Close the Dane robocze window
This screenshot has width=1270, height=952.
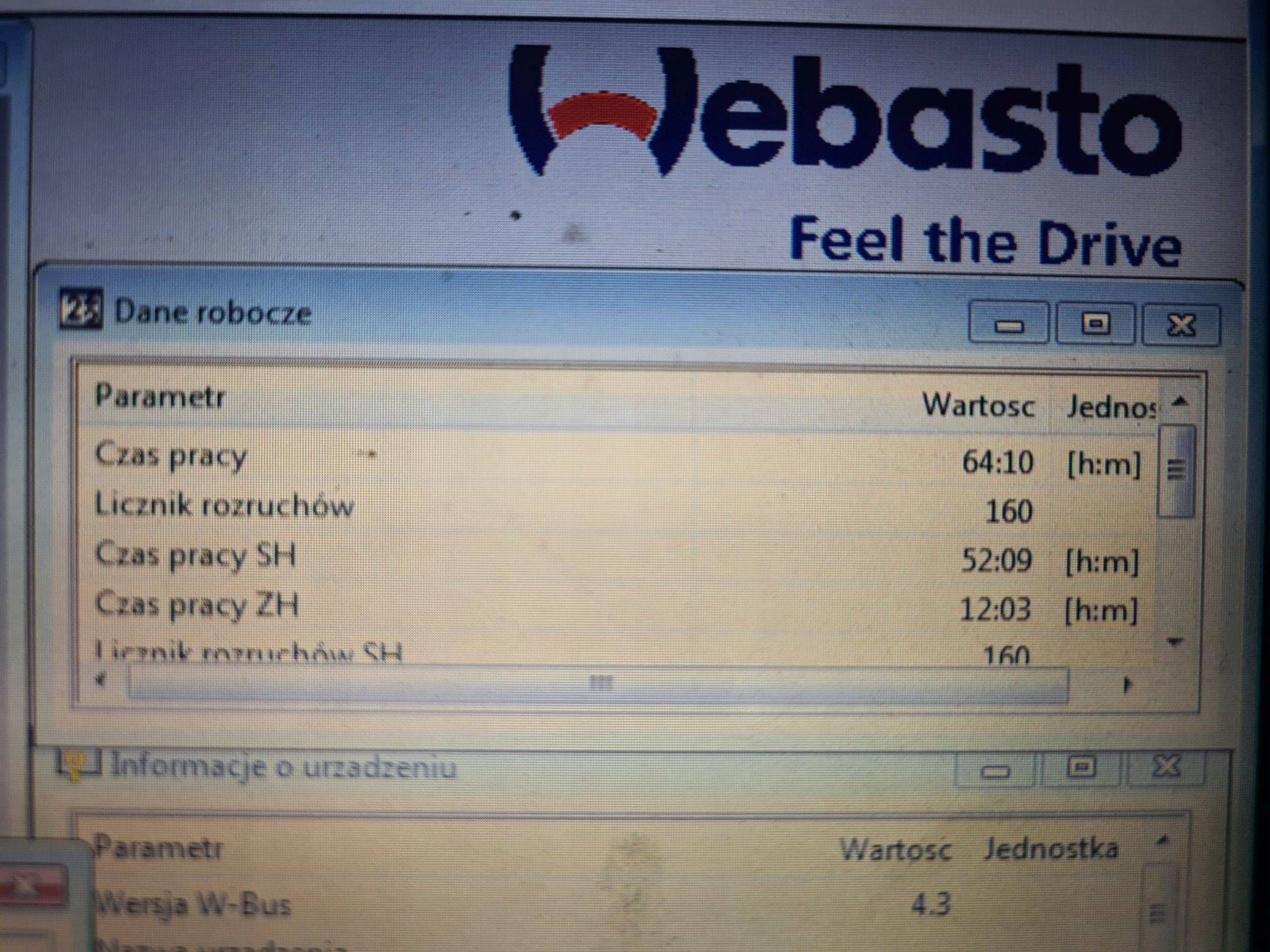click(1181, 324)
